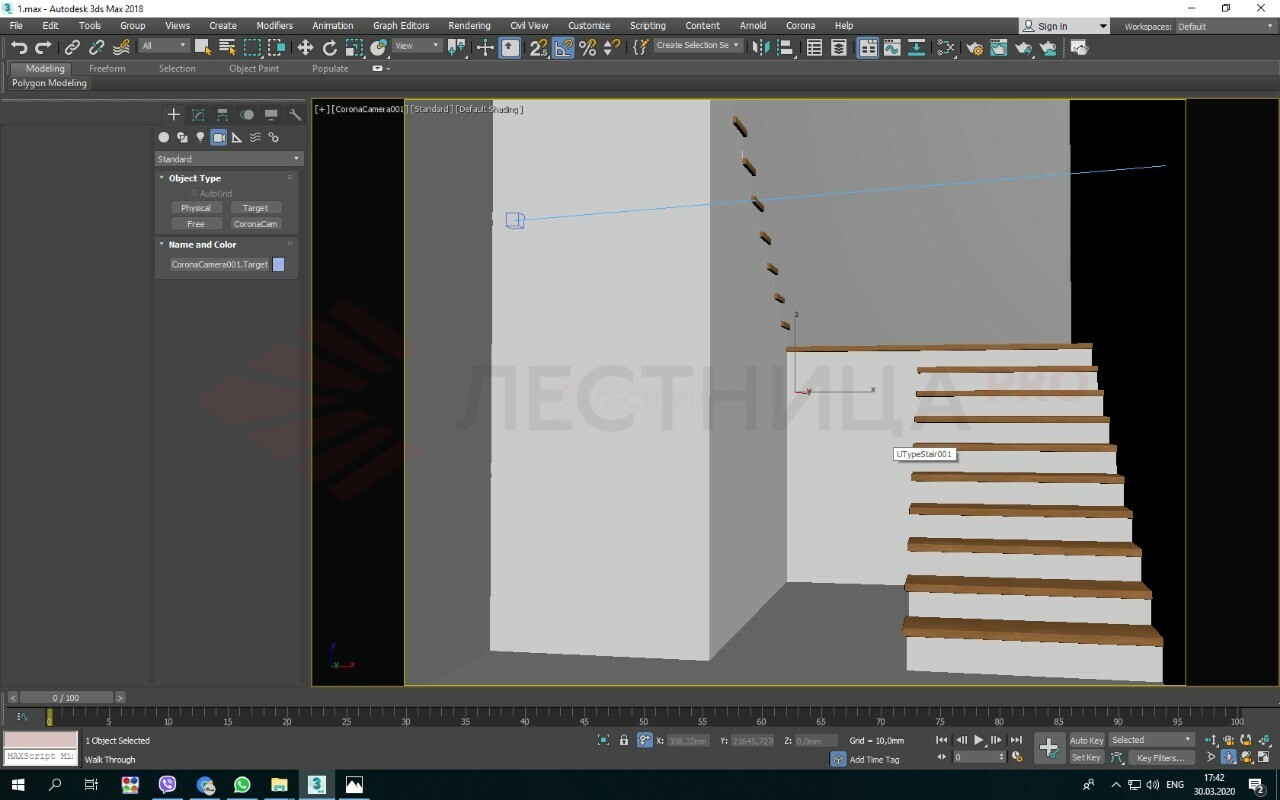Open the Modifiers menu
Image resolution: width=1280 pixels, height=800 pixels.
[x=274, y=25]
